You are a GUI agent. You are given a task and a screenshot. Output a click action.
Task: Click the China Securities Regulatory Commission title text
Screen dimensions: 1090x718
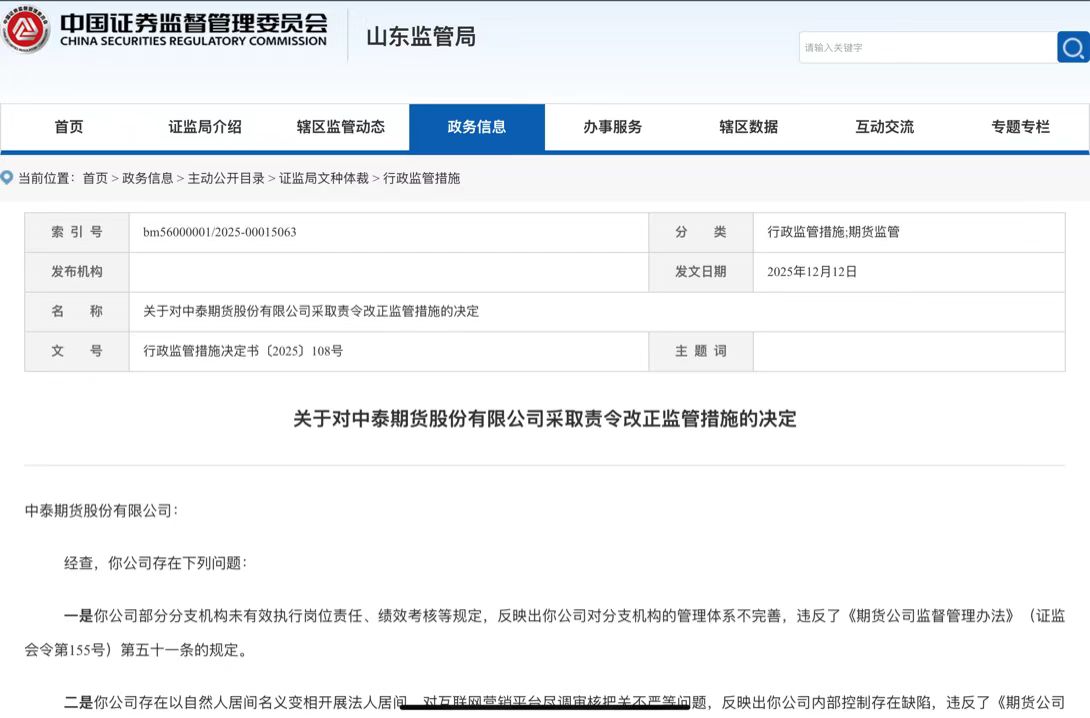tap(194, 30)
